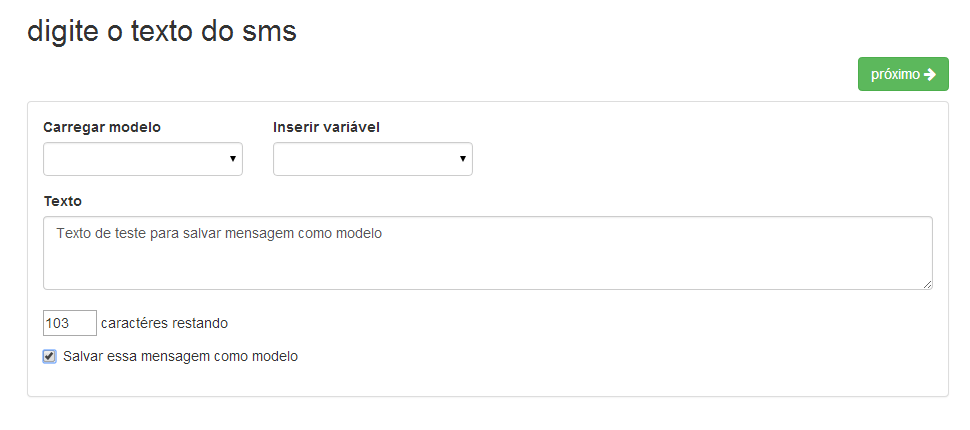Click the heading digite o texto do sms
Viewport: 970px width, 430px height.
pyautogui.click(x=162, y=31)
